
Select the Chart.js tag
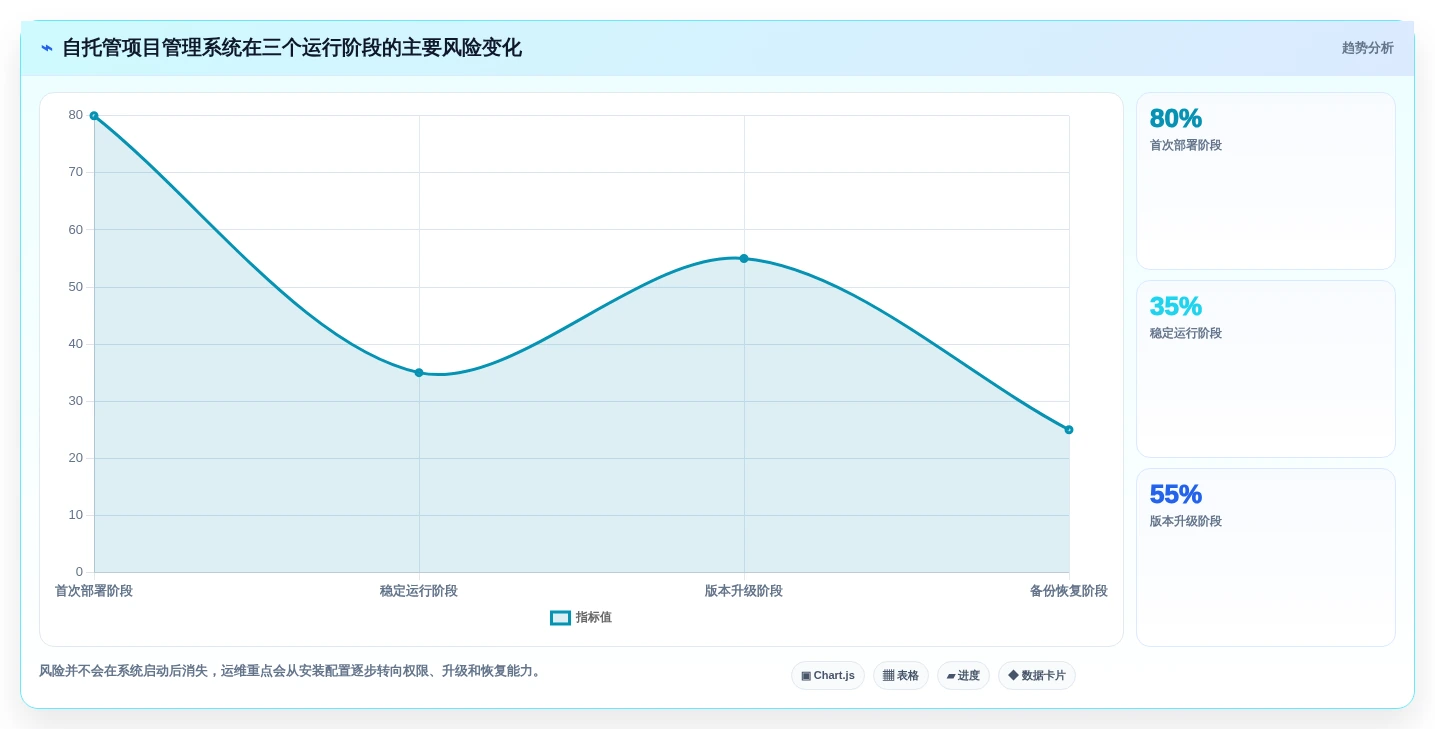point(827,676)
